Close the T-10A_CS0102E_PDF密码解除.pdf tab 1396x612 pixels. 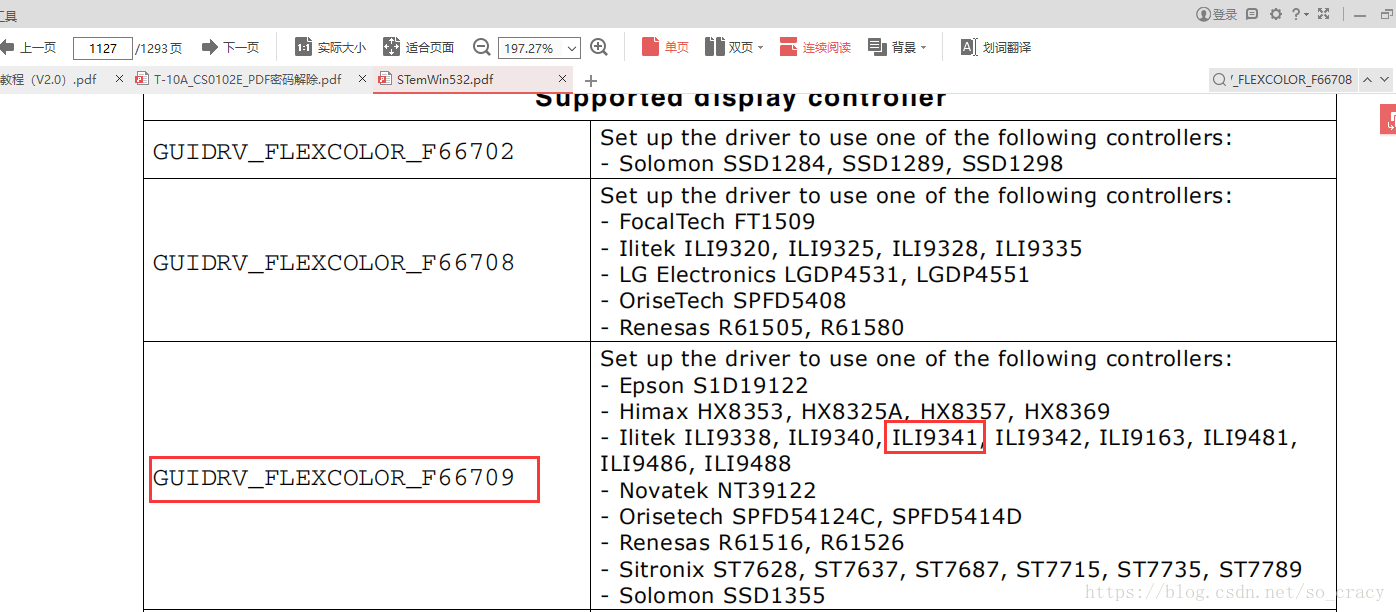click(360, 79)
